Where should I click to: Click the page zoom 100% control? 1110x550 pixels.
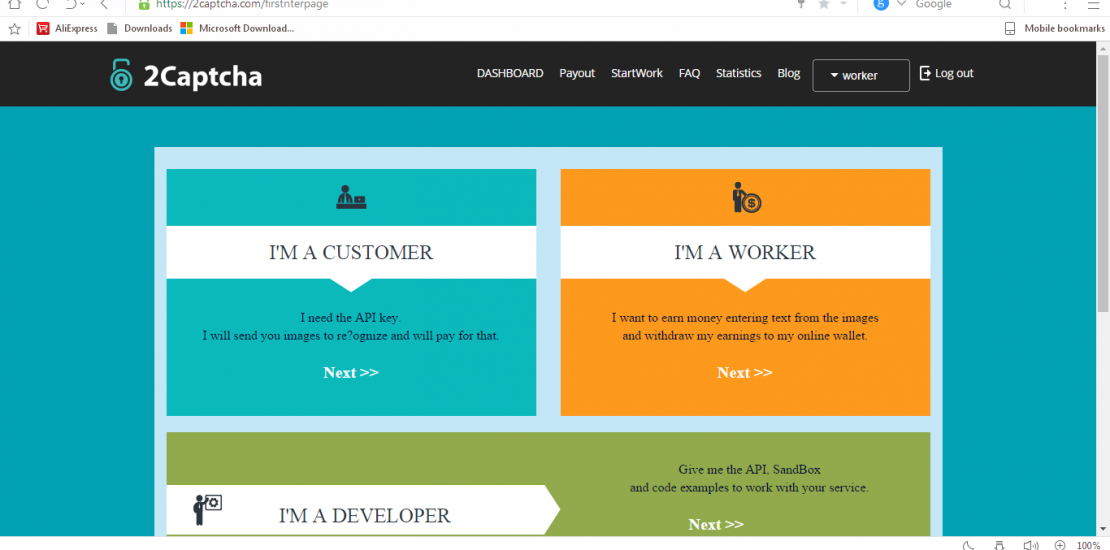coord(1088,545)
